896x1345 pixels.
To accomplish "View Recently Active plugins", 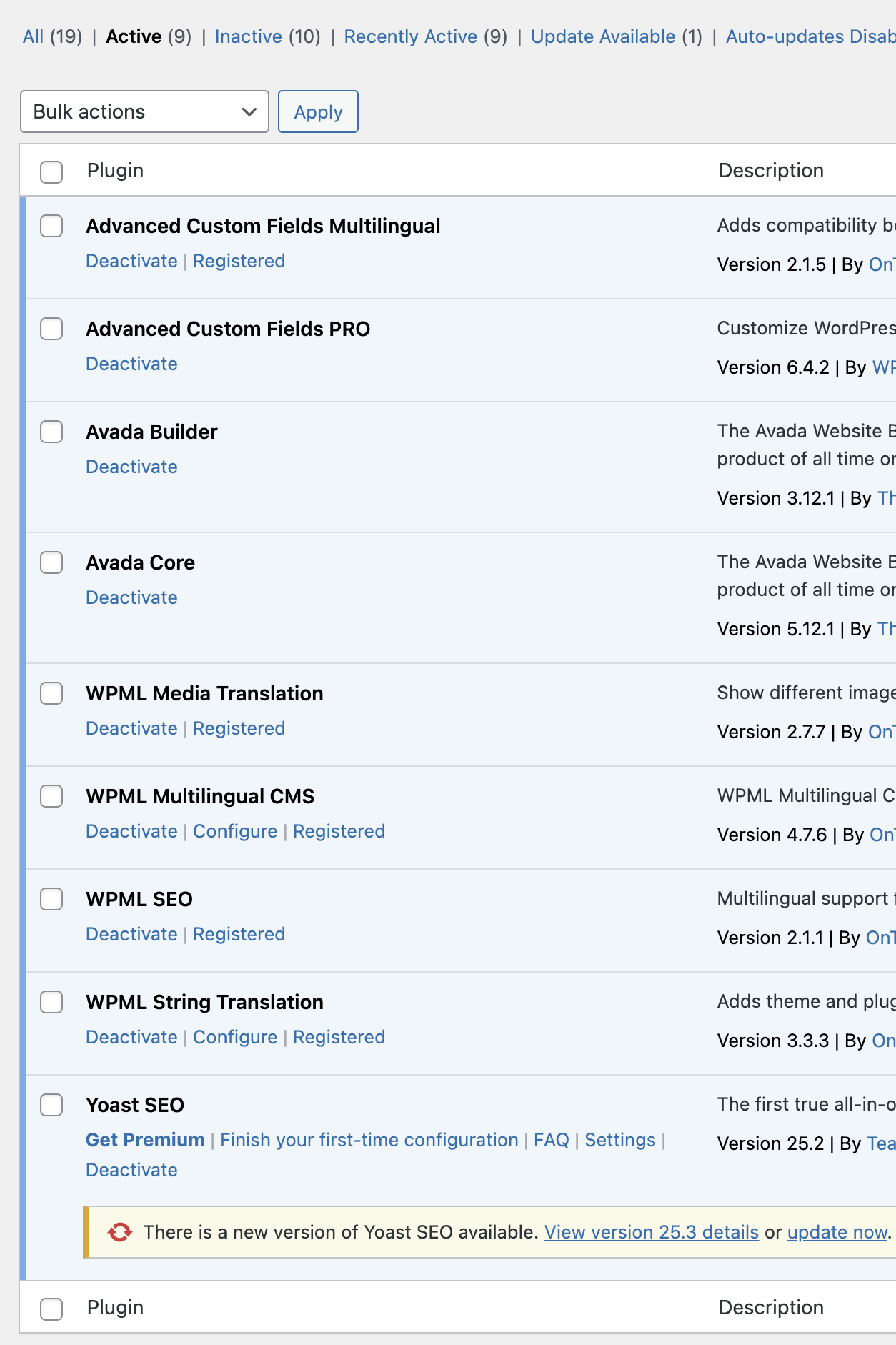I will coord(411,36).
